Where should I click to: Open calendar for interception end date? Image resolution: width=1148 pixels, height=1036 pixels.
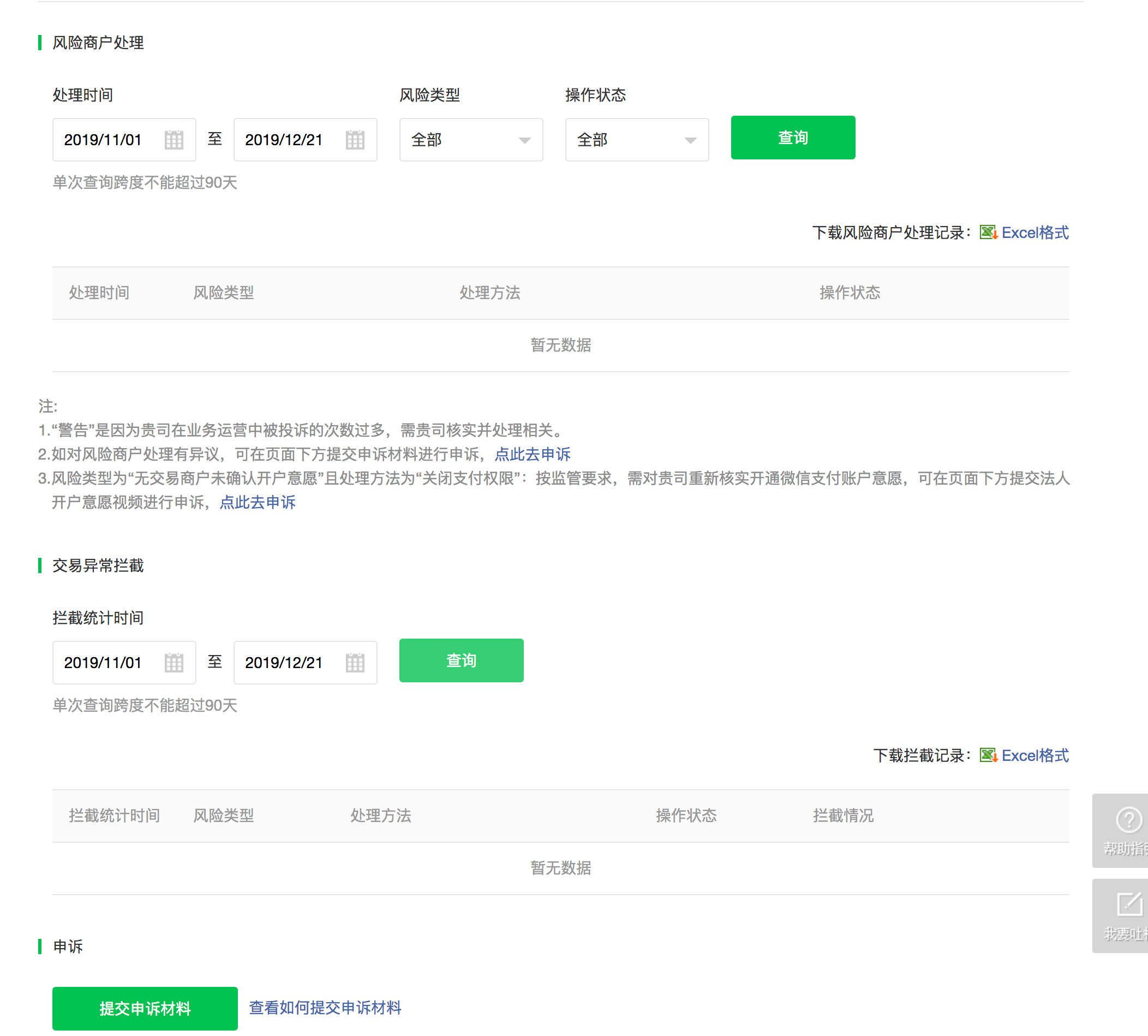pyautogui.click(x=355, y=662)
